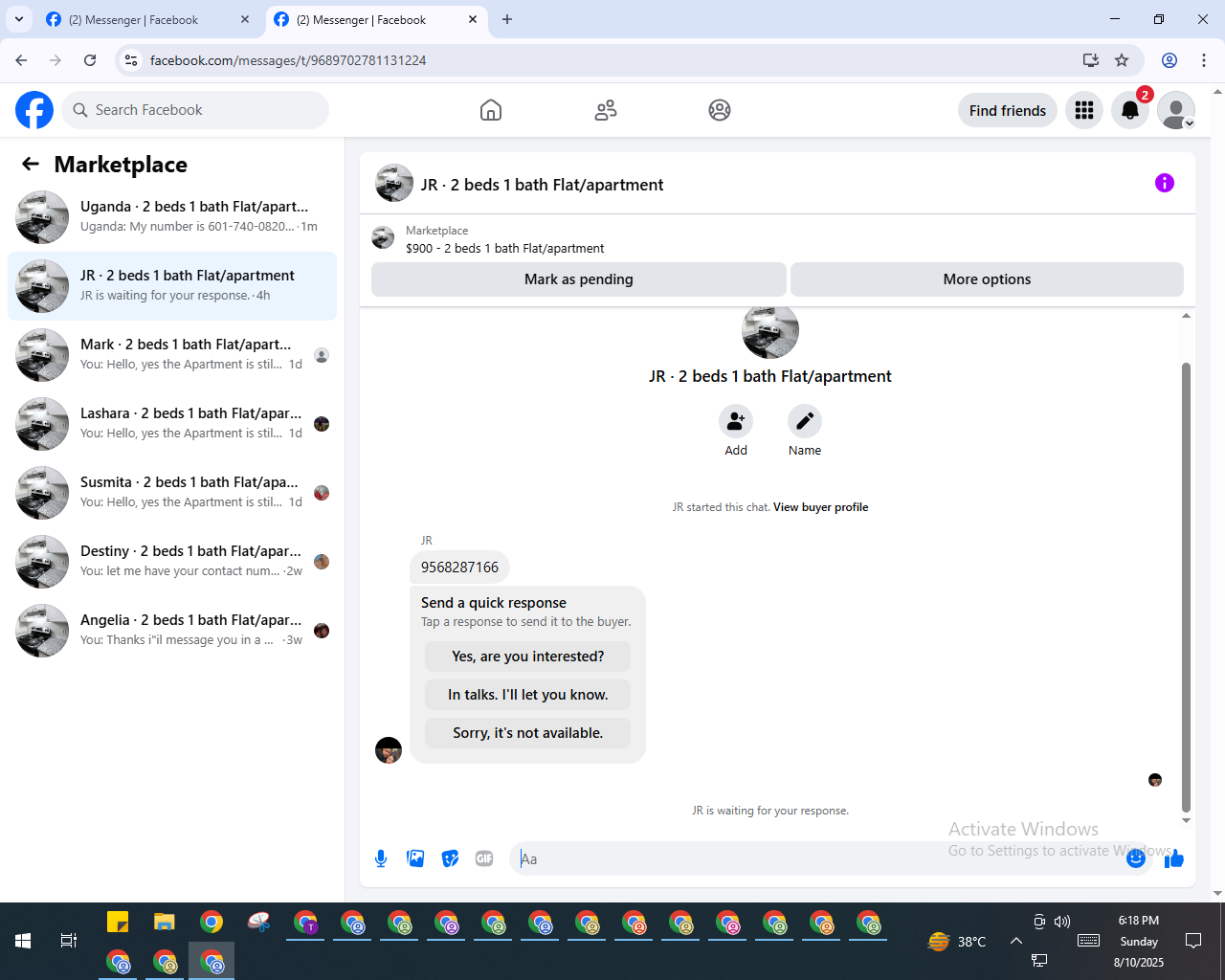
Task: Send a voice clip with microphone icon
Action: [381, 858]
